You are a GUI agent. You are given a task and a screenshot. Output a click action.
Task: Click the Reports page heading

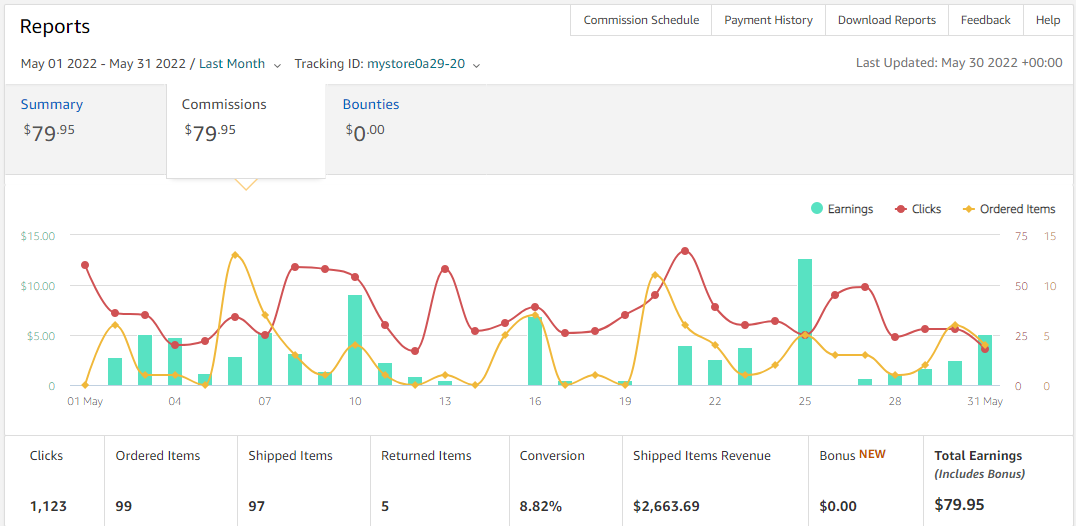click(55, 27)
